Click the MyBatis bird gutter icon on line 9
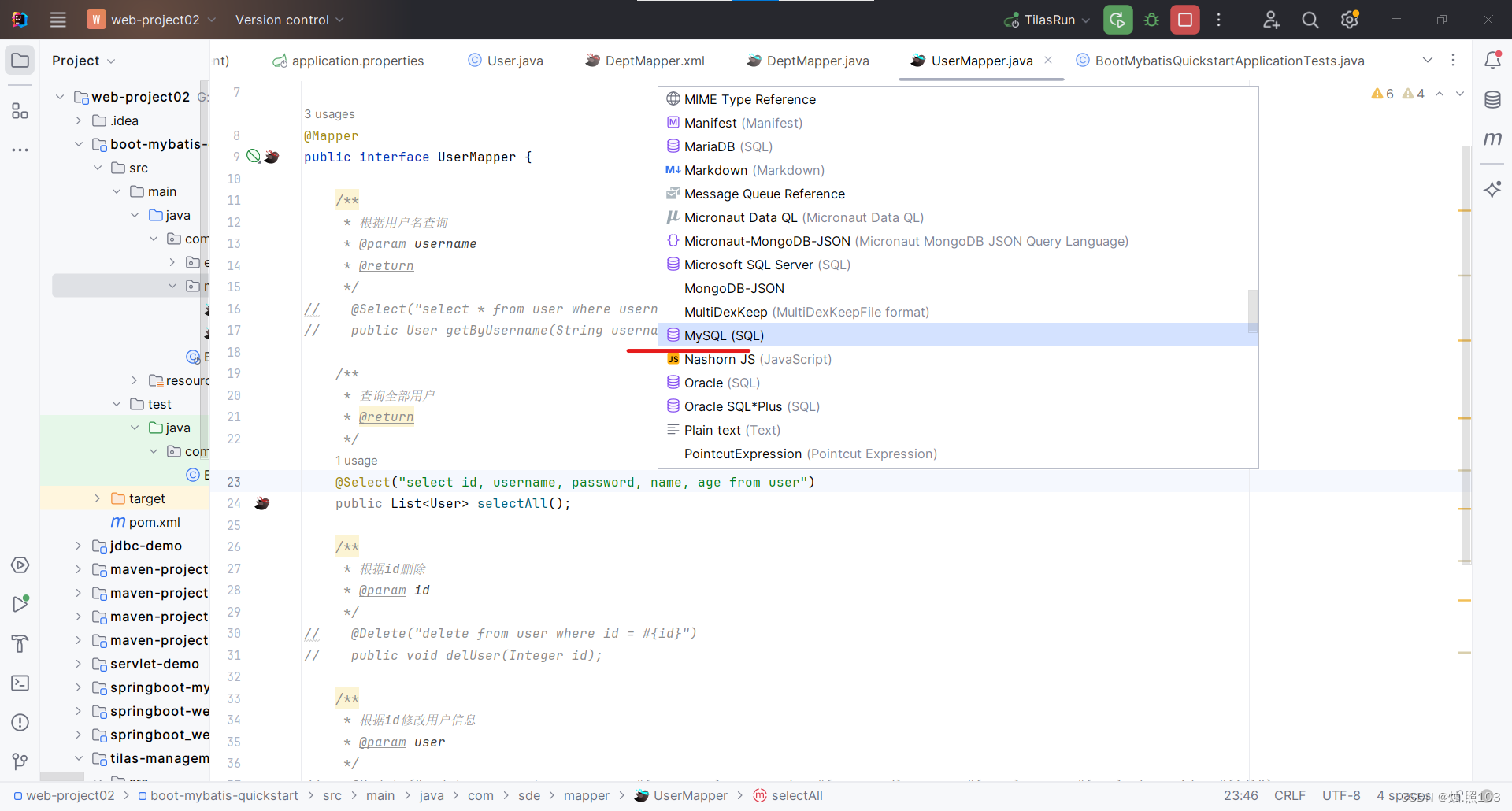 272,157
